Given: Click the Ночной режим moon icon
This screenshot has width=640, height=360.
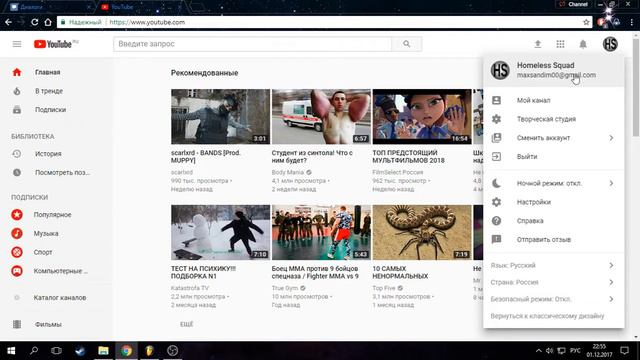Looking at the screenshot, I should 496,183.
